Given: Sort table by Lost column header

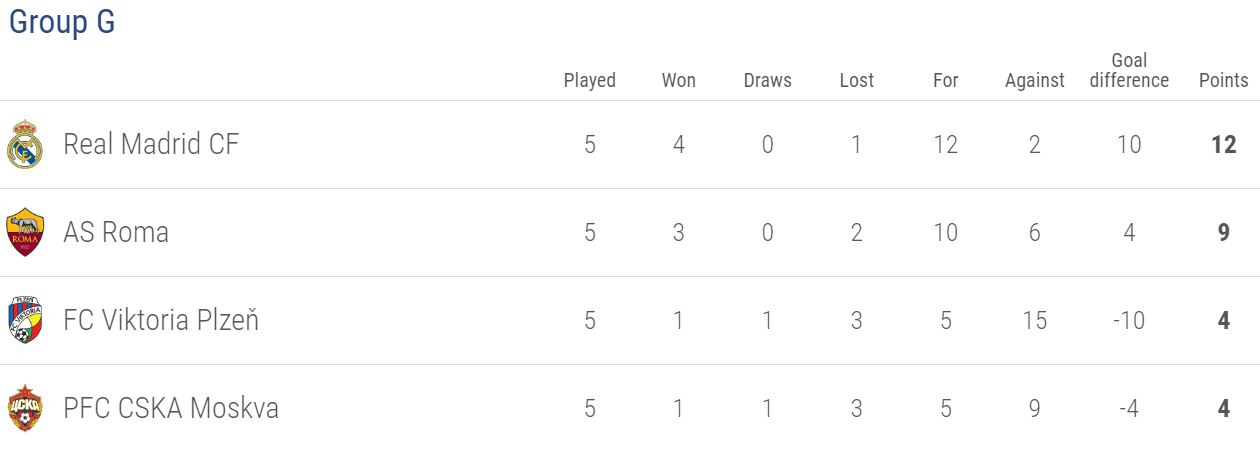Looking at the screenshot, I should click(x=857, y=80).
